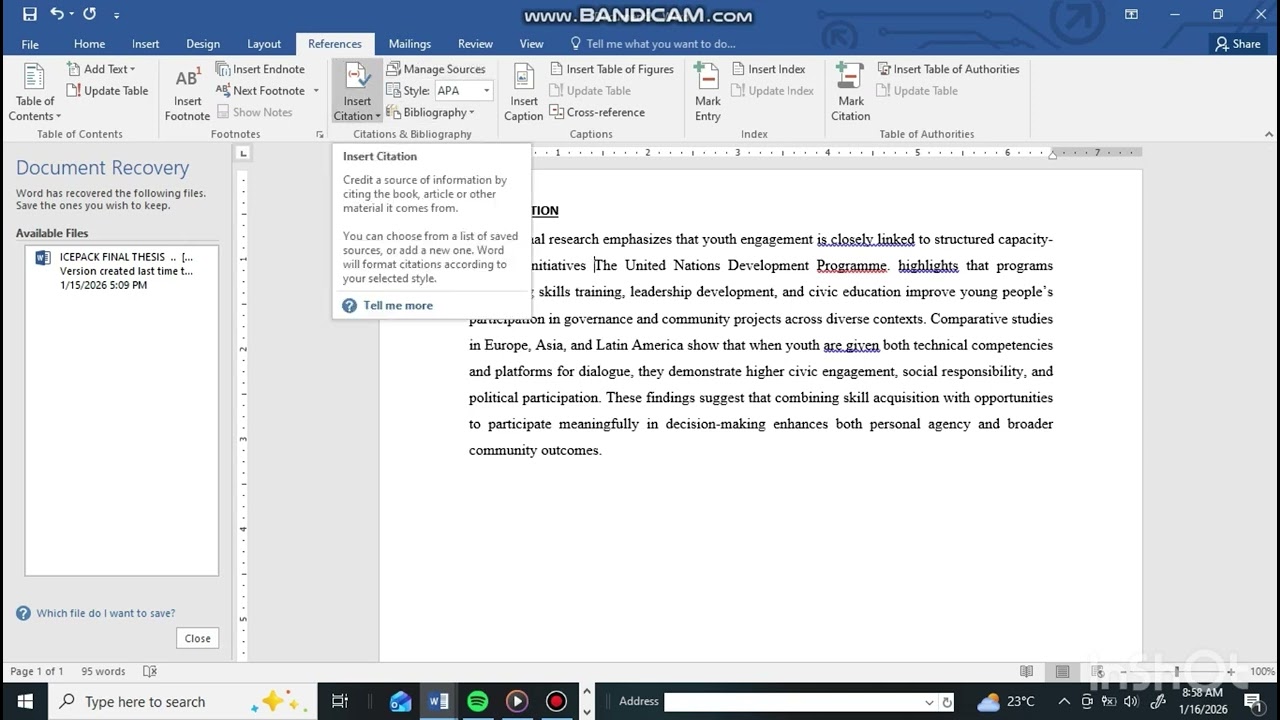
Task: Click the Bandicam record icon on taskbar
Action: (556, 701)
